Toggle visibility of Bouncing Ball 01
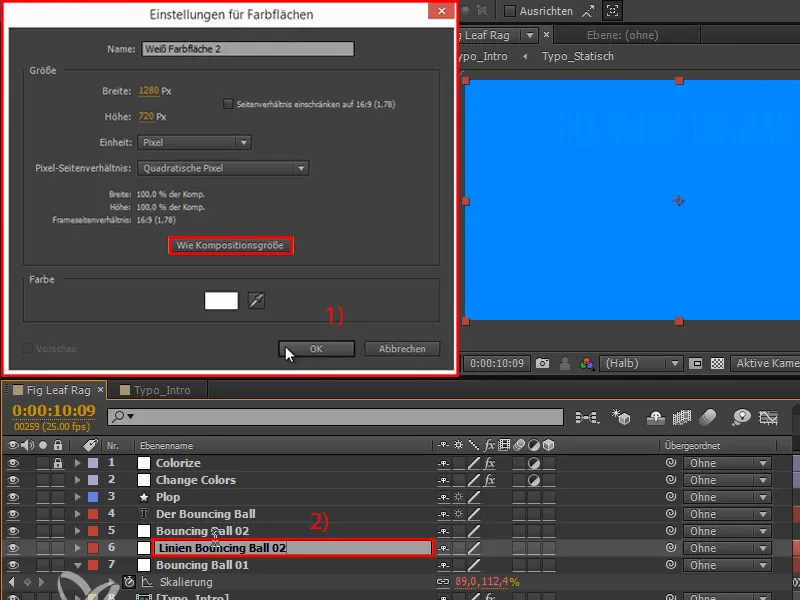 (13, 565)
